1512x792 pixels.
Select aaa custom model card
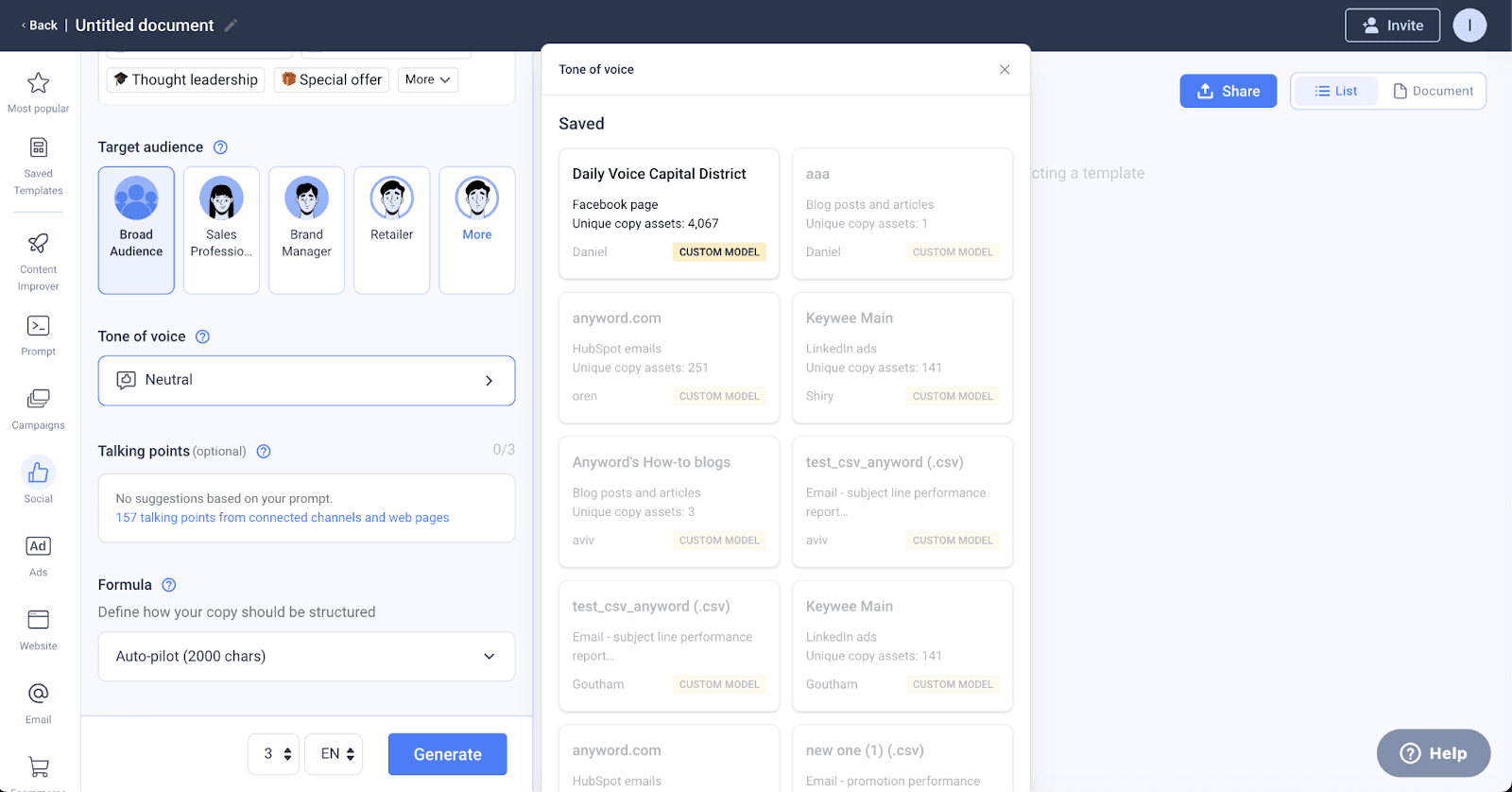pos(902,214)
